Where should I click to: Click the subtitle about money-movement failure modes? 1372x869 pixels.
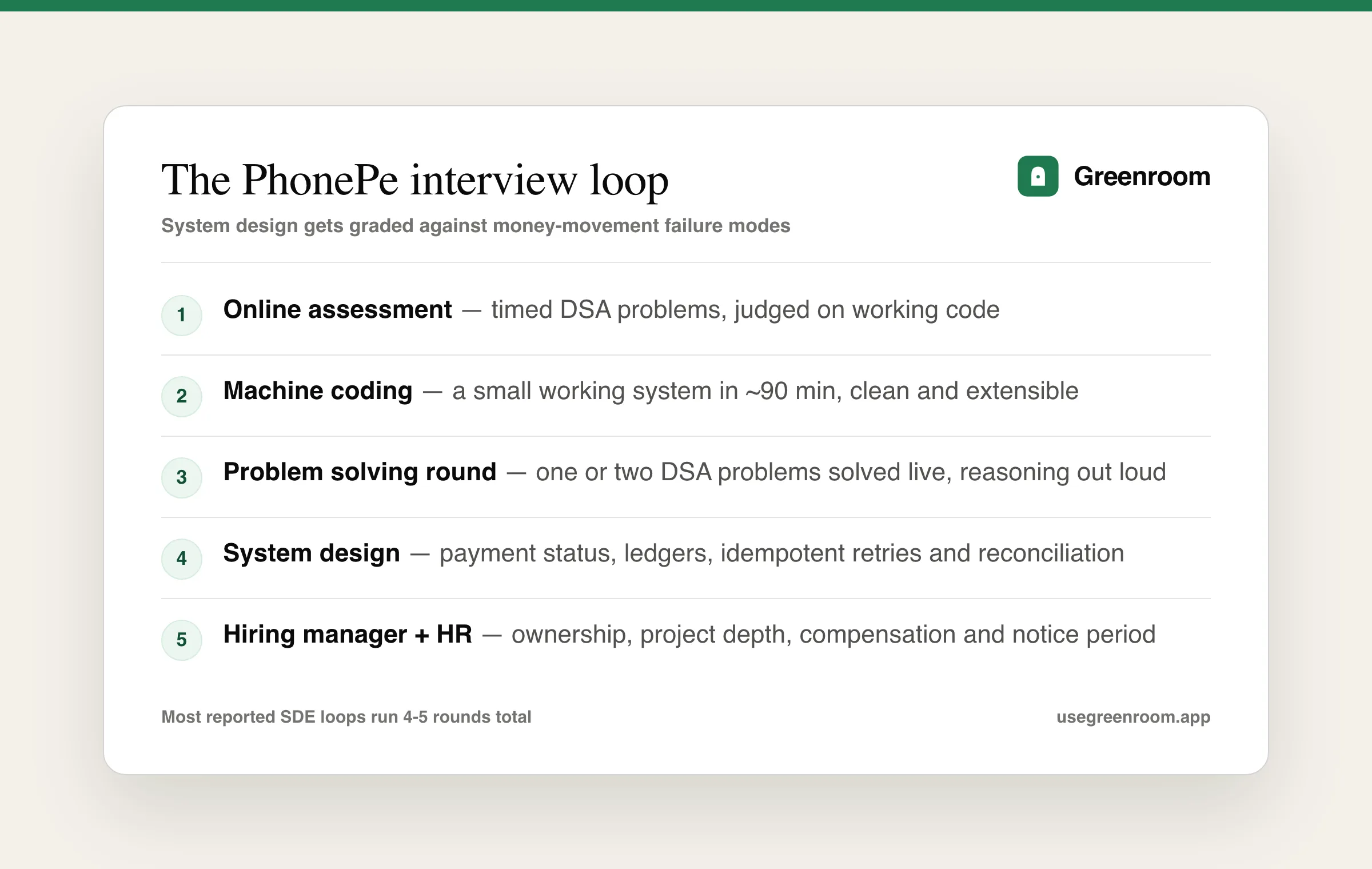click(x=476, y=226)
